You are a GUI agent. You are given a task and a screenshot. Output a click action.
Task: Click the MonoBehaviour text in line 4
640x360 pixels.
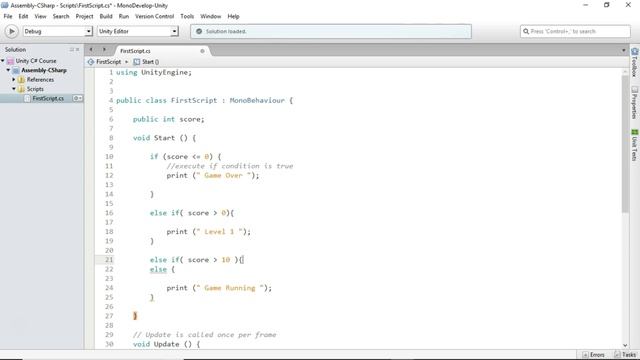point(257,100)
